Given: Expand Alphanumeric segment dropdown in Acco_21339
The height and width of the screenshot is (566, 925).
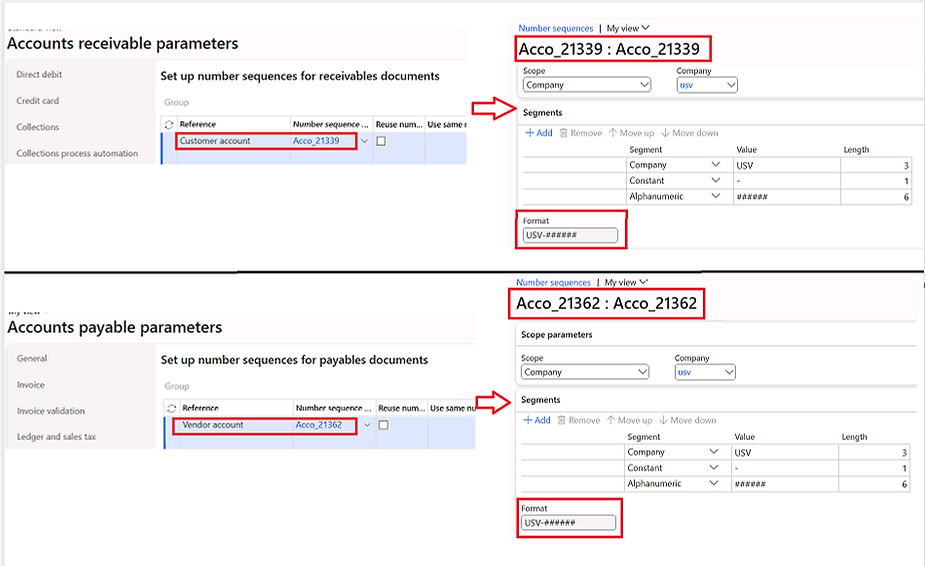Looking at the screenshot, I should (715, 197).
